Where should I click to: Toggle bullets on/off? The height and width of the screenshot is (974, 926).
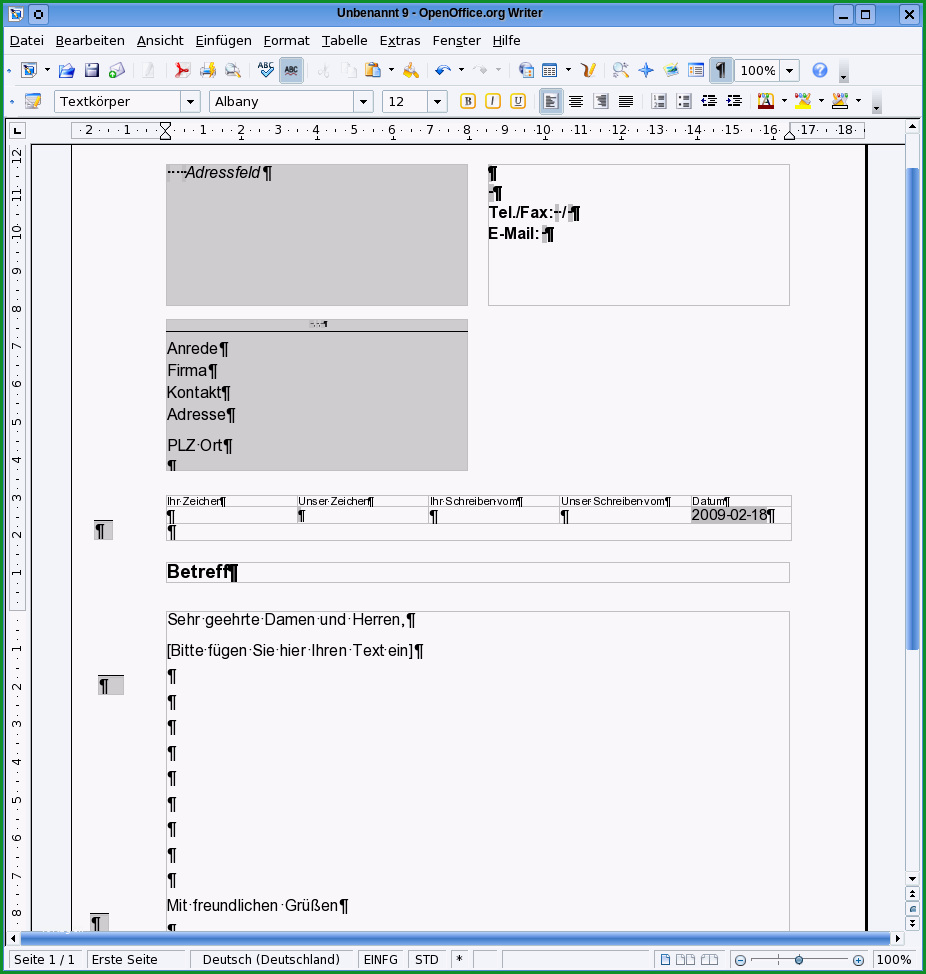(684, 101)
